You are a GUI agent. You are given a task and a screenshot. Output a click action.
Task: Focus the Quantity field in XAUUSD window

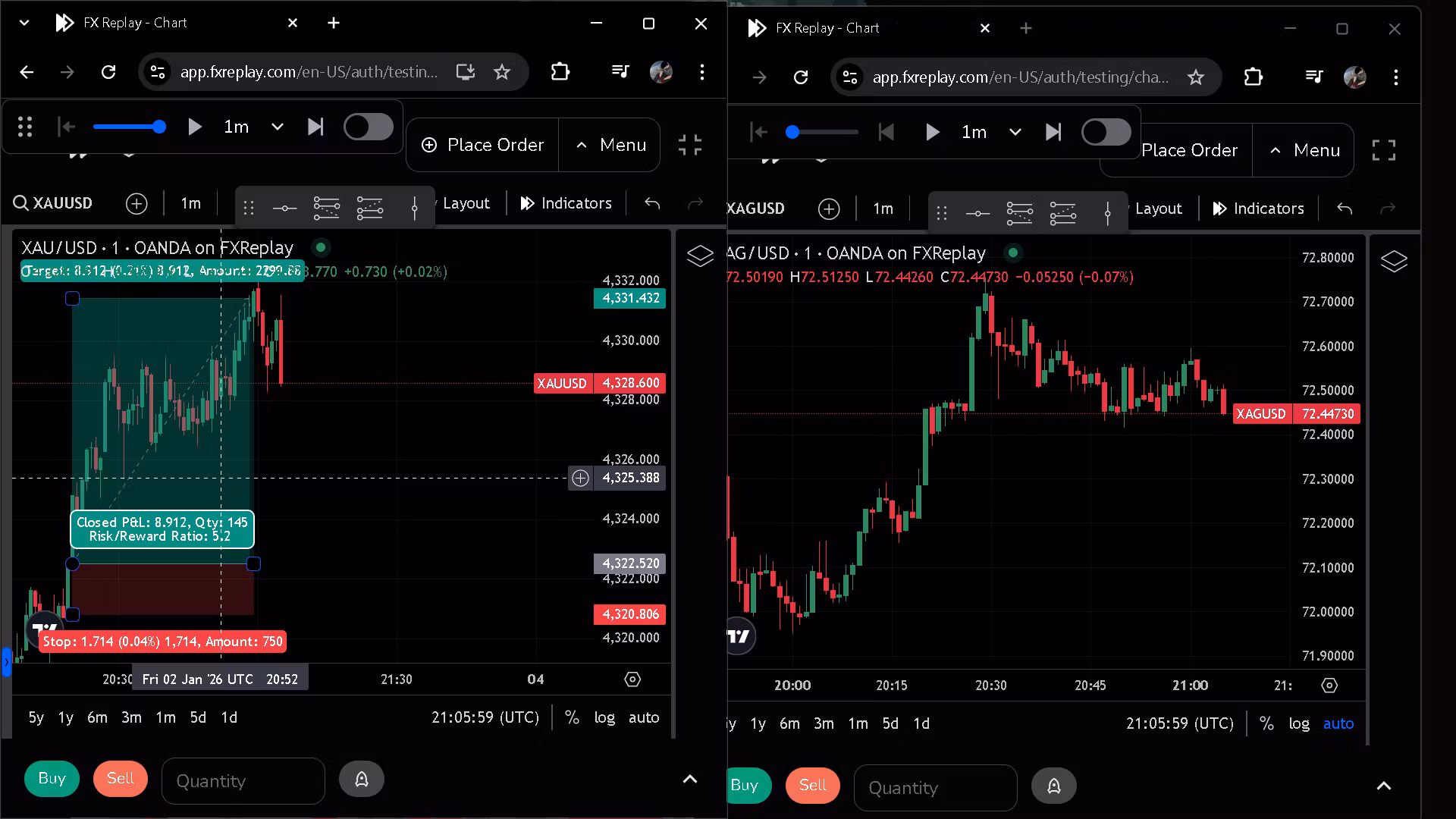[x=243, y=781]
